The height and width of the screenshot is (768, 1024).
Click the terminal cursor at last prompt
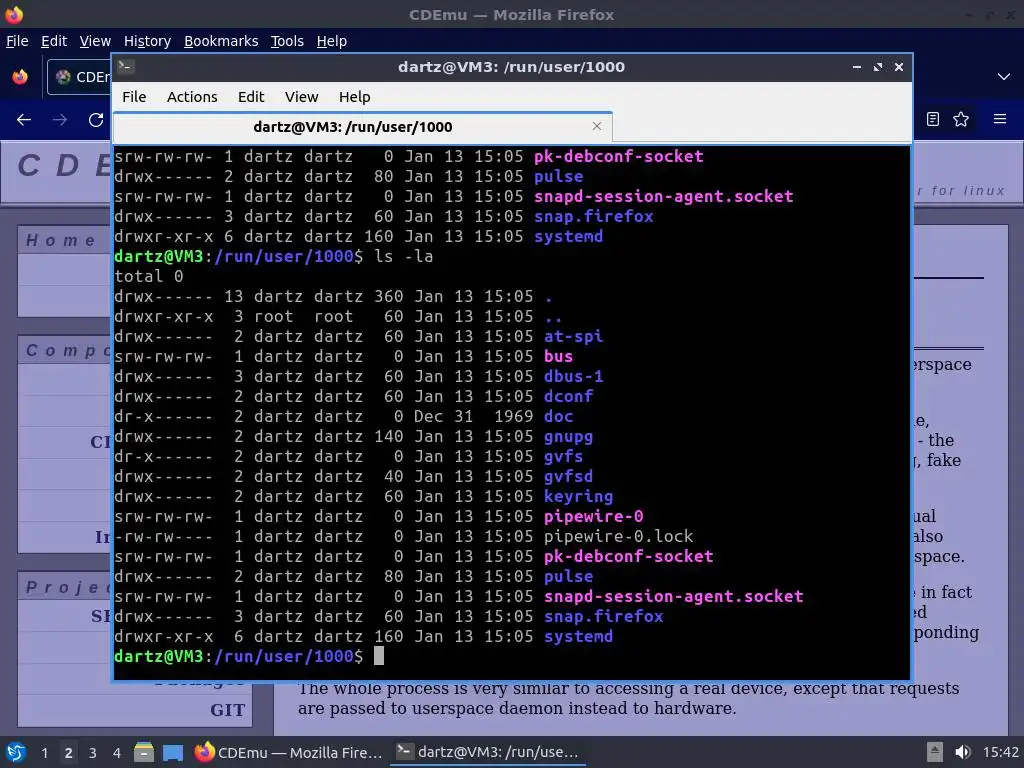click(x=379, y=656)
